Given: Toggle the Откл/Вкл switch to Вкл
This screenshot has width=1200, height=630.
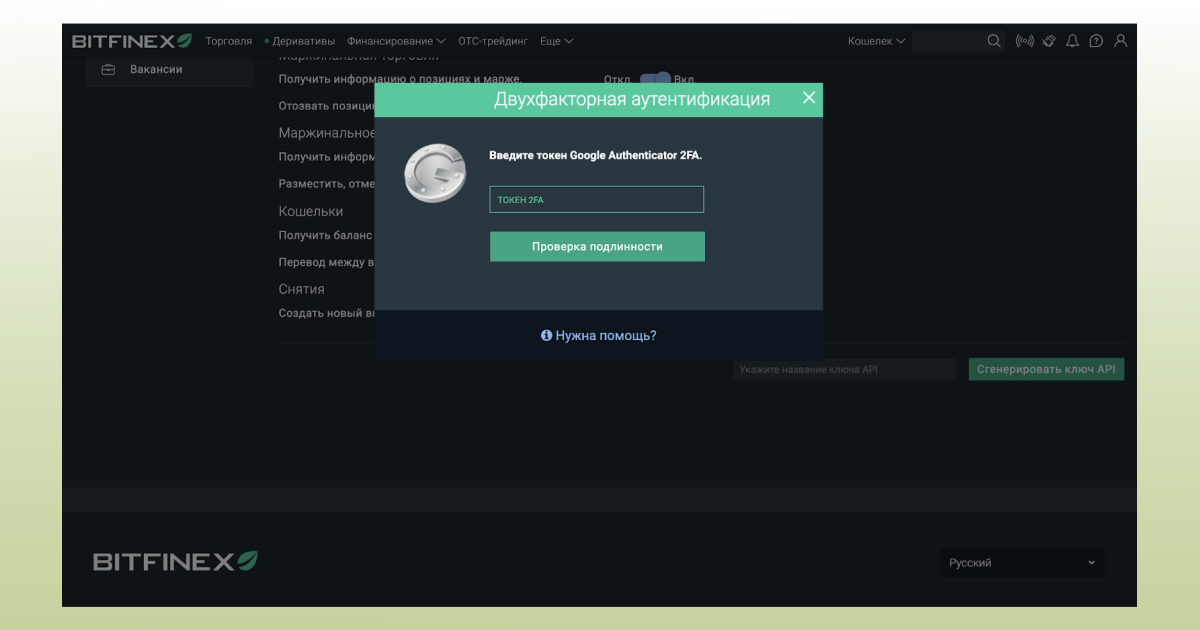Looking at the screenshot, I should pos(656,79).
